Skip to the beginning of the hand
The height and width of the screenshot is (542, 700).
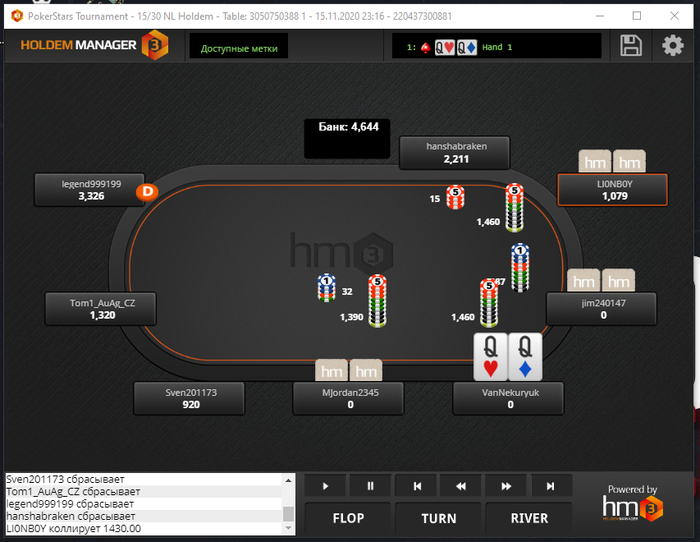click(416, 486)
